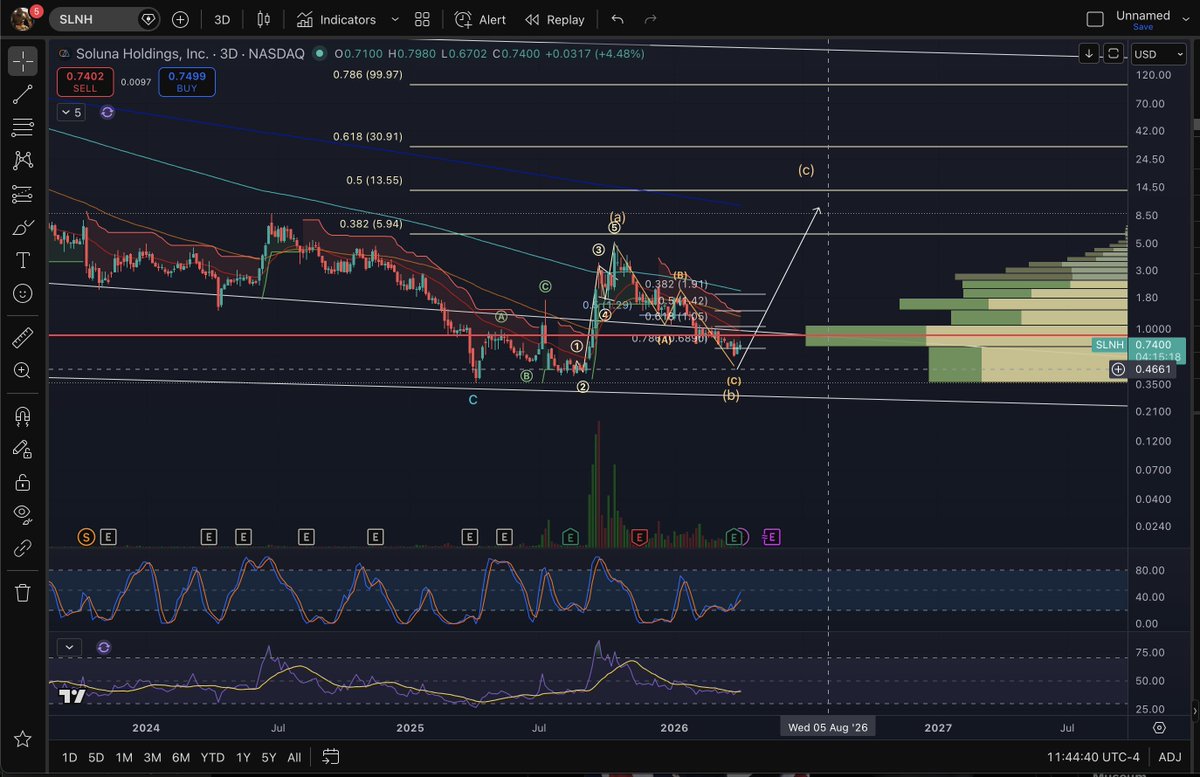Toggle stay in drawing mode
This screenshot has height=777, width=1200.
[x=23, y=448]
